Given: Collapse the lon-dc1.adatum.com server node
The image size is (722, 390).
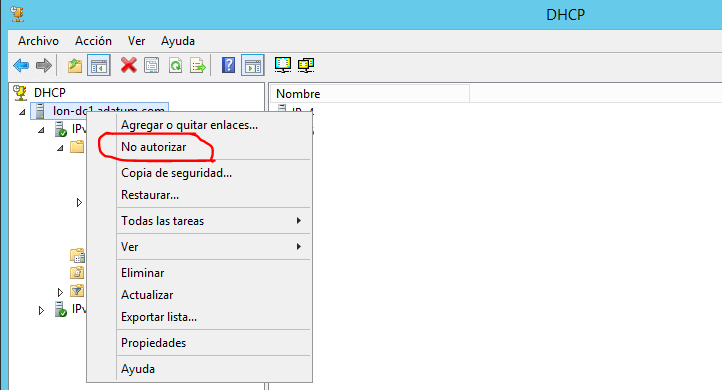Looking at the screenshot, I should (x=22, y=112).
